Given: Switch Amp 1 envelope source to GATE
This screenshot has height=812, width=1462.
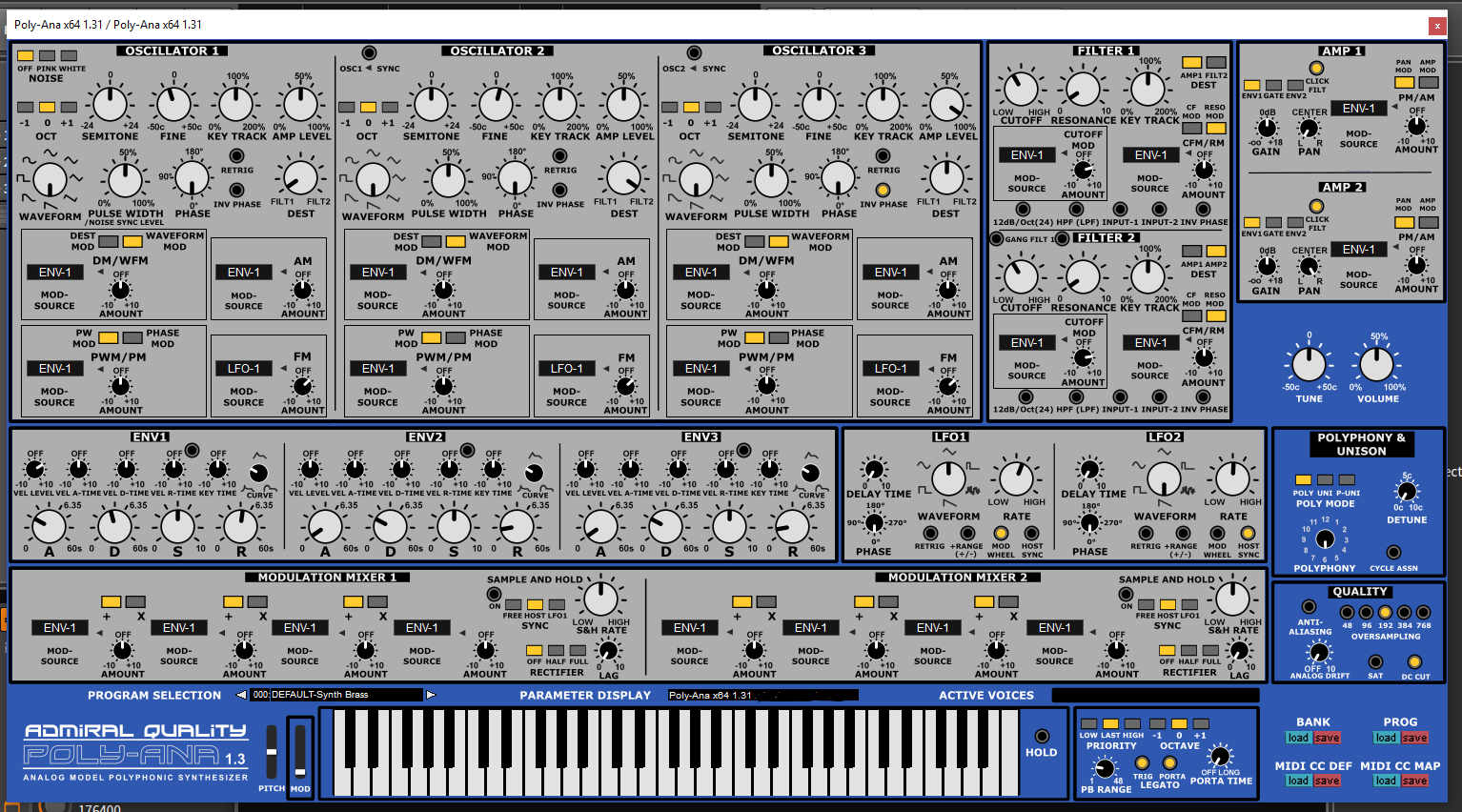Looking at the screenshot, I should click(1274, 85).
